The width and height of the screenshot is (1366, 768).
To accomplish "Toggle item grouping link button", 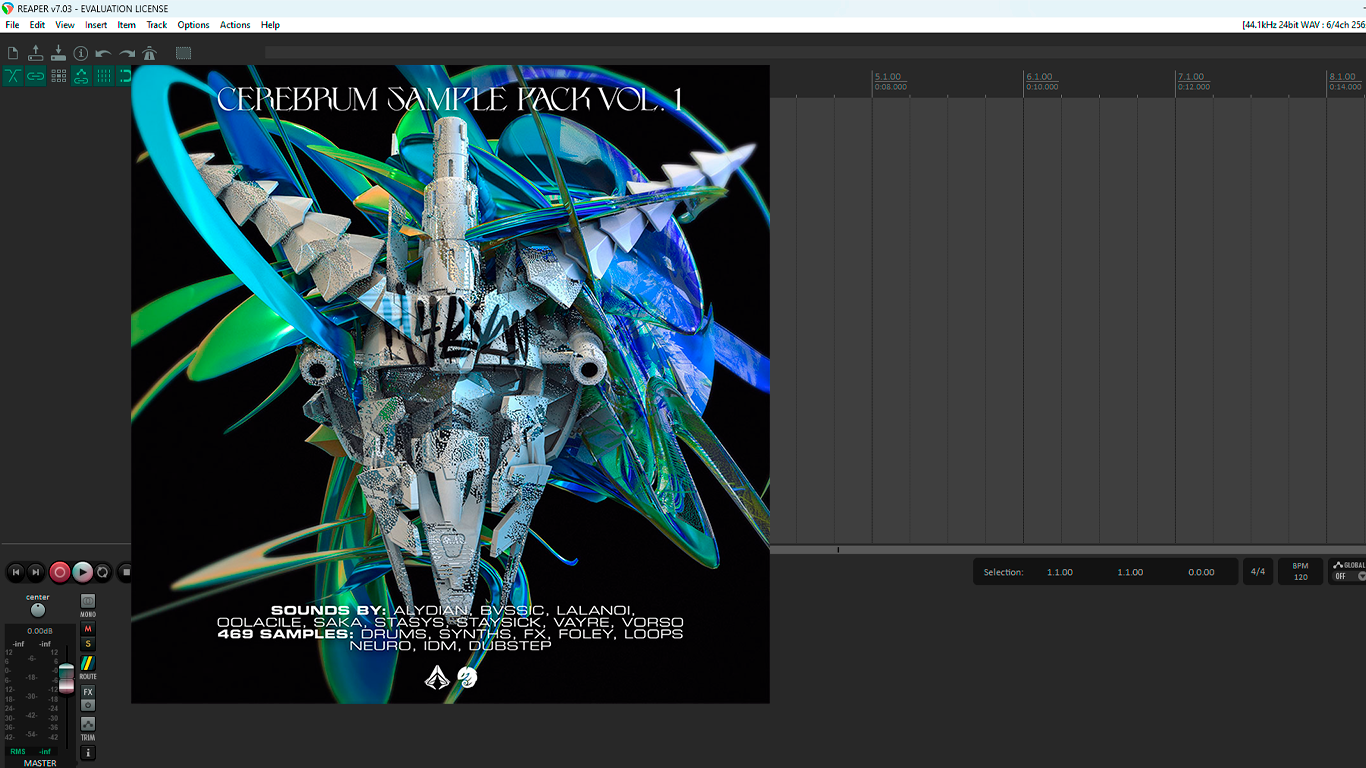I will [x=36, y=76].
